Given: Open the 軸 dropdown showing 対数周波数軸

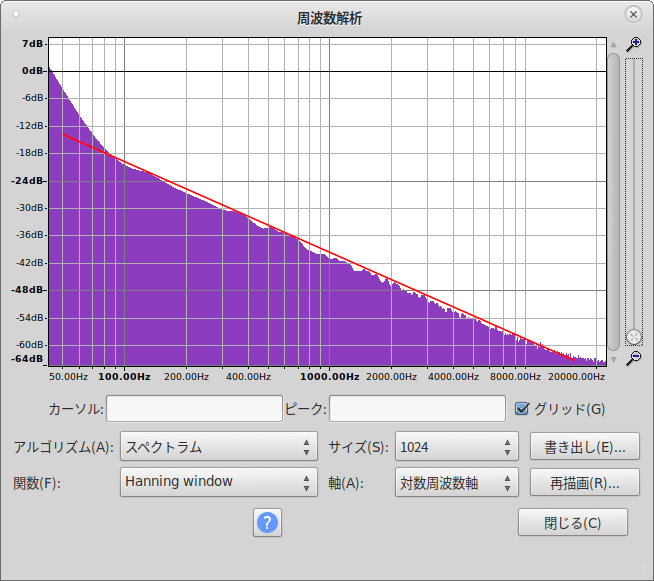Looking at the screenshot, I should (x=456, y=482).
